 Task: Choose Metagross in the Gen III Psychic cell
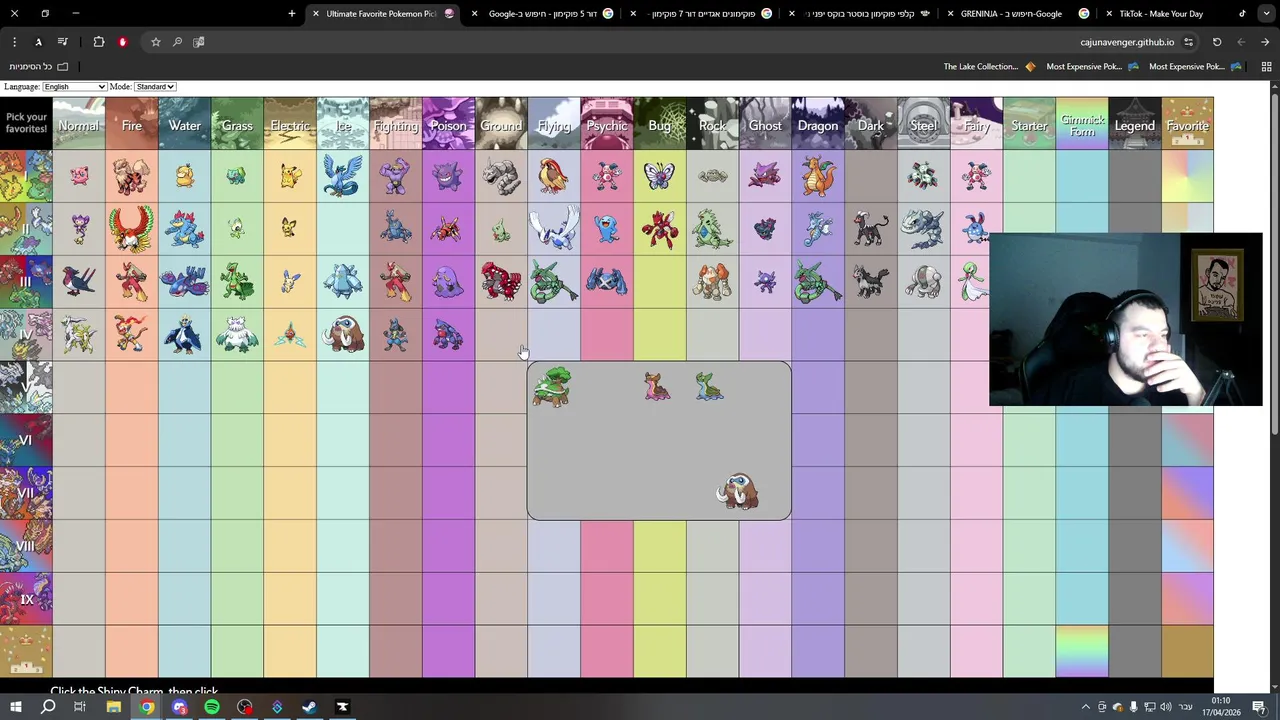pos(607,282)
